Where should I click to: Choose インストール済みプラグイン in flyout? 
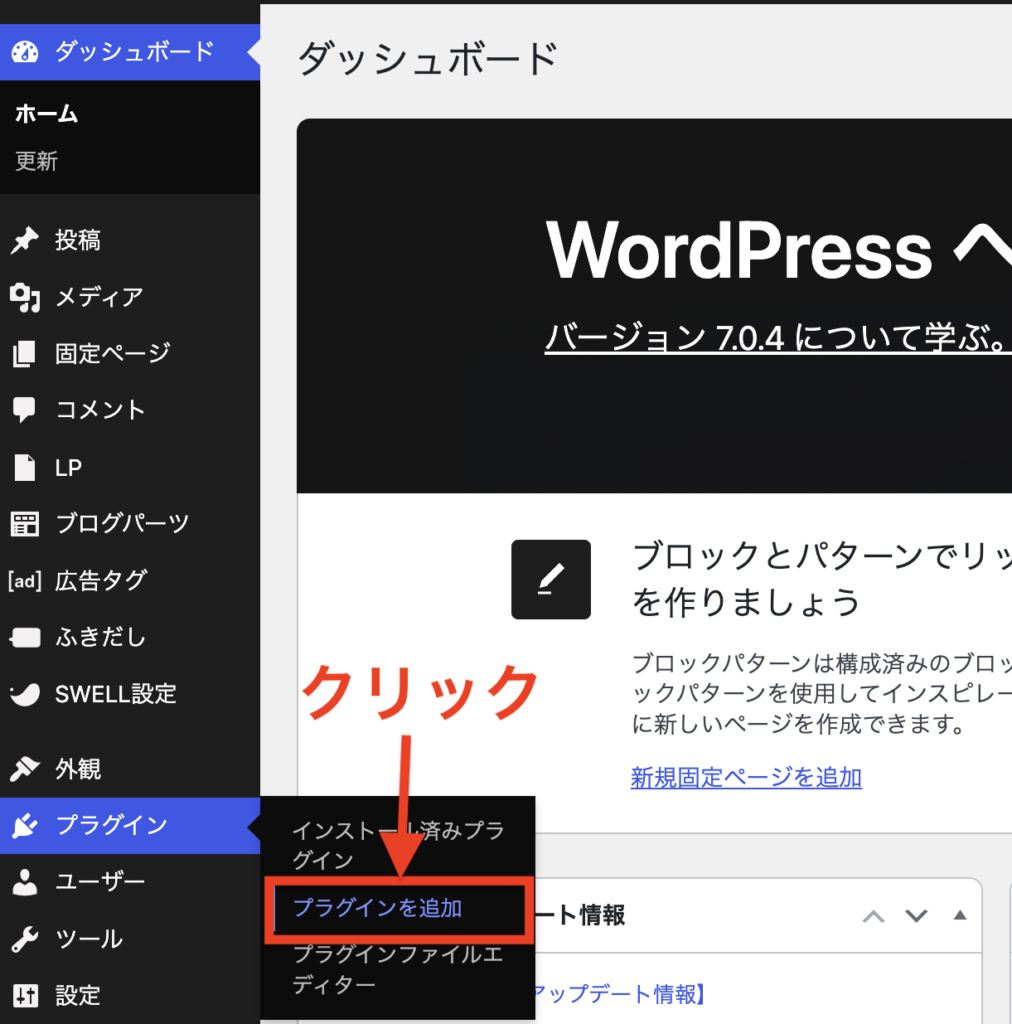(398, 845)
